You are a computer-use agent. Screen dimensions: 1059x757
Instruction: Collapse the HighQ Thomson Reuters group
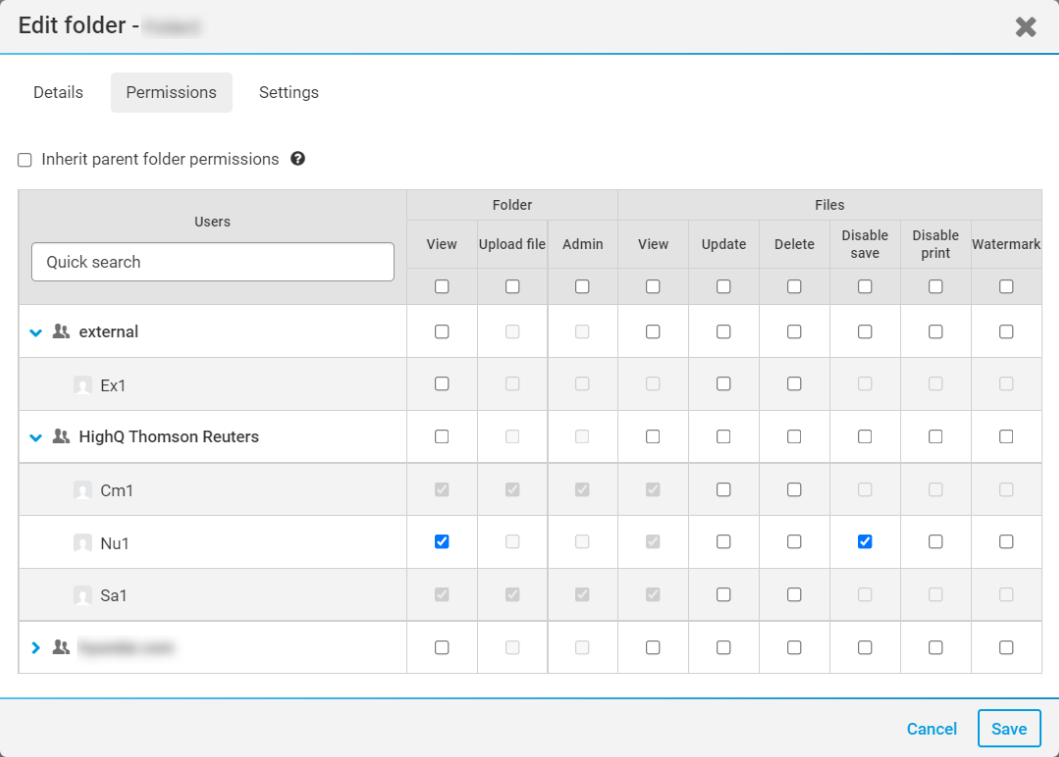(x=36, y=437)
